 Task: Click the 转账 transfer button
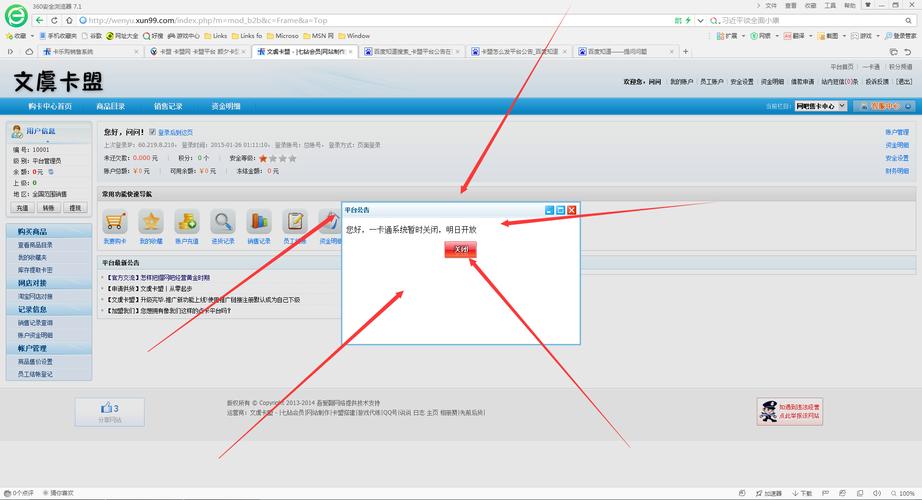tap(49, 208)
